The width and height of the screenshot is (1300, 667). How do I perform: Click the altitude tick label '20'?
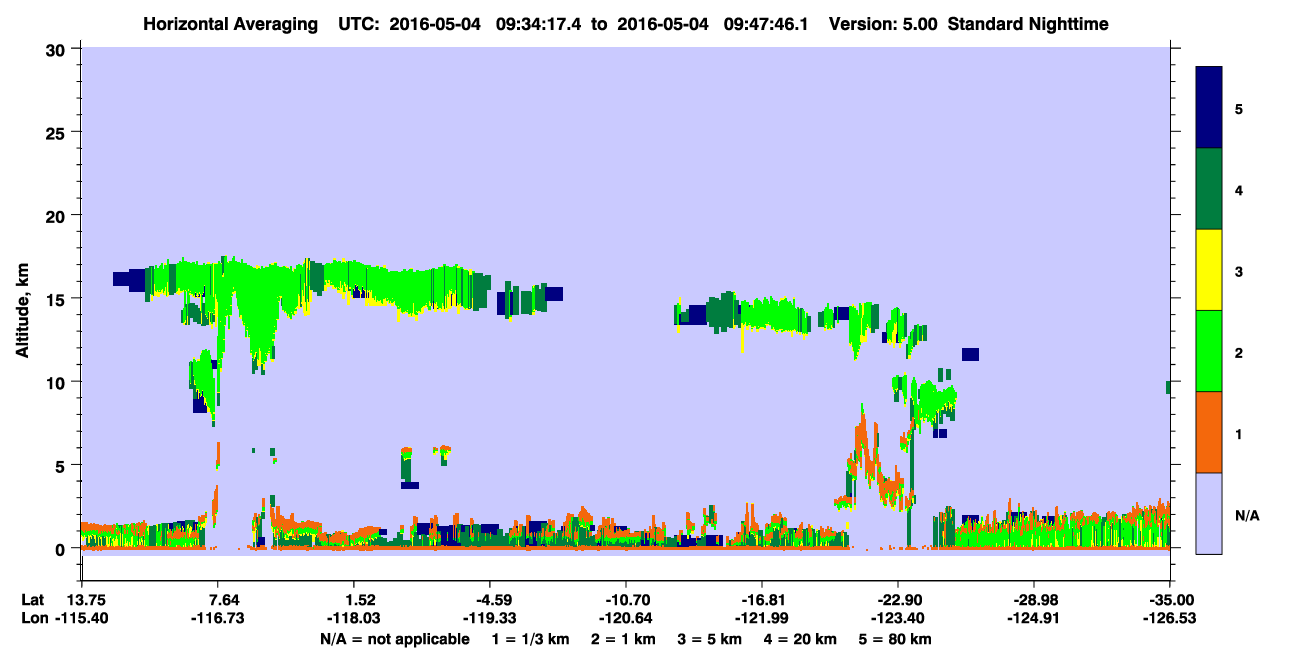point(58,215)
